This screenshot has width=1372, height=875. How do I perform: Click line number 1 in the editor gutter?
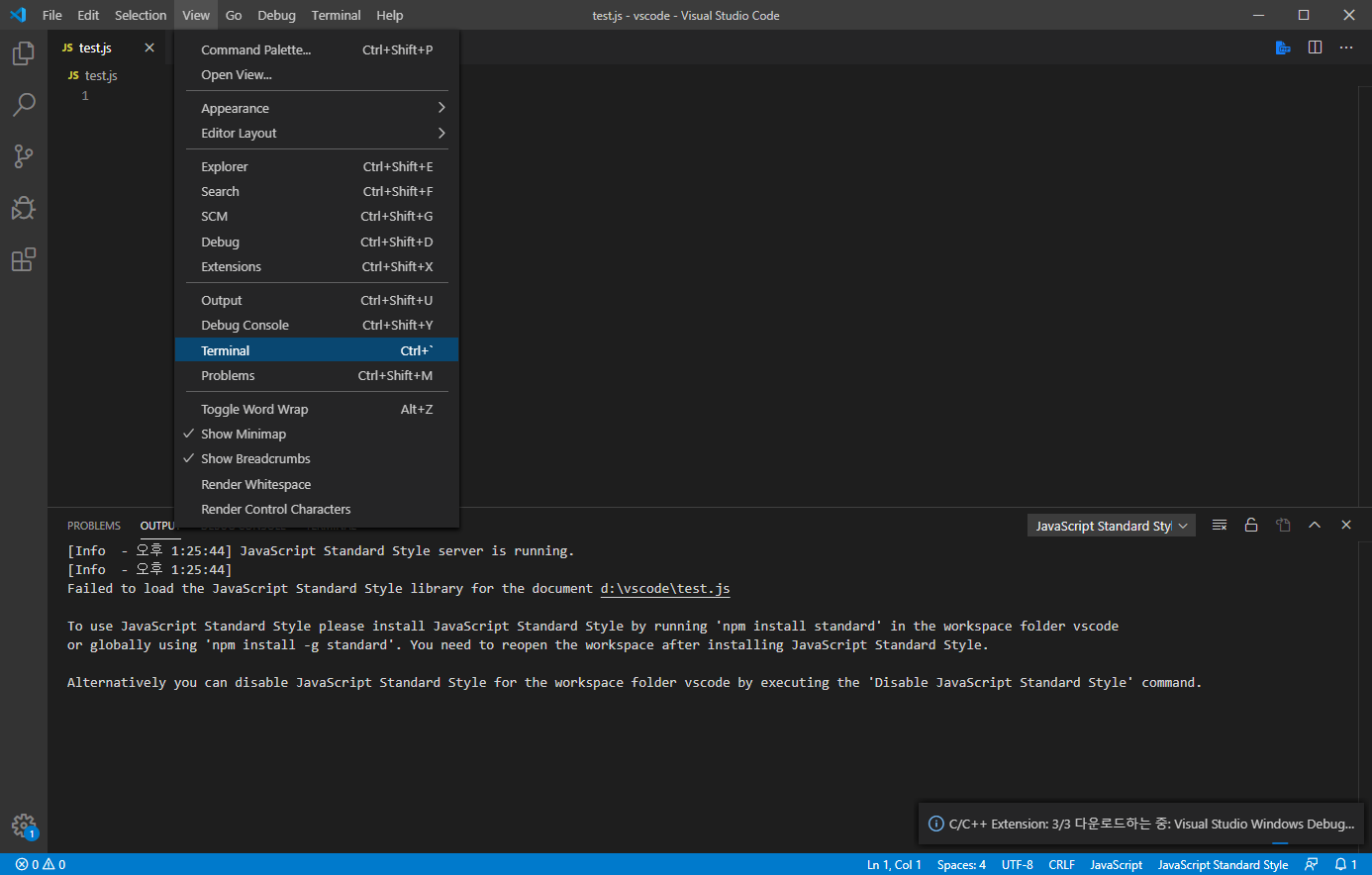coord(85,96)
